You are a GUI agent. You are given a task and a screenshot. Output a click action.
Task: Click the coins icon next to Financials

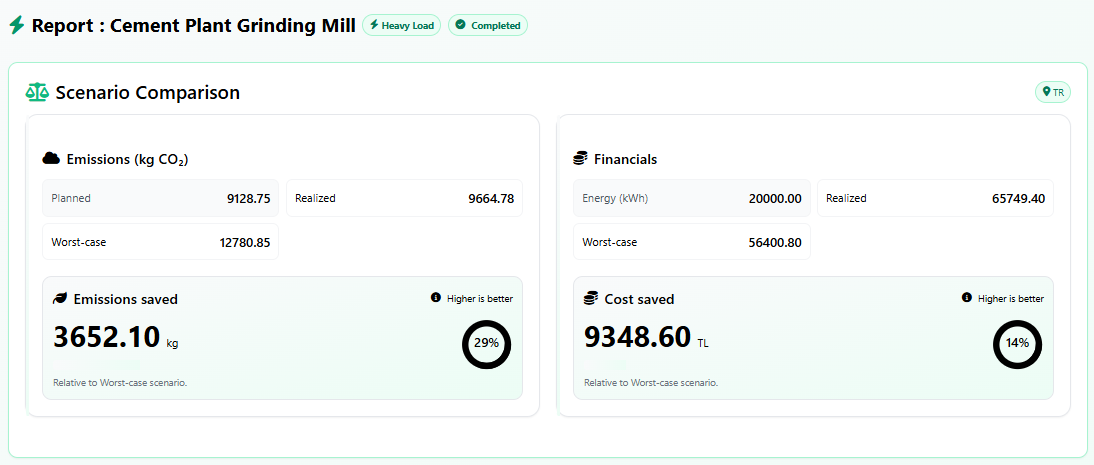[580, 159]
